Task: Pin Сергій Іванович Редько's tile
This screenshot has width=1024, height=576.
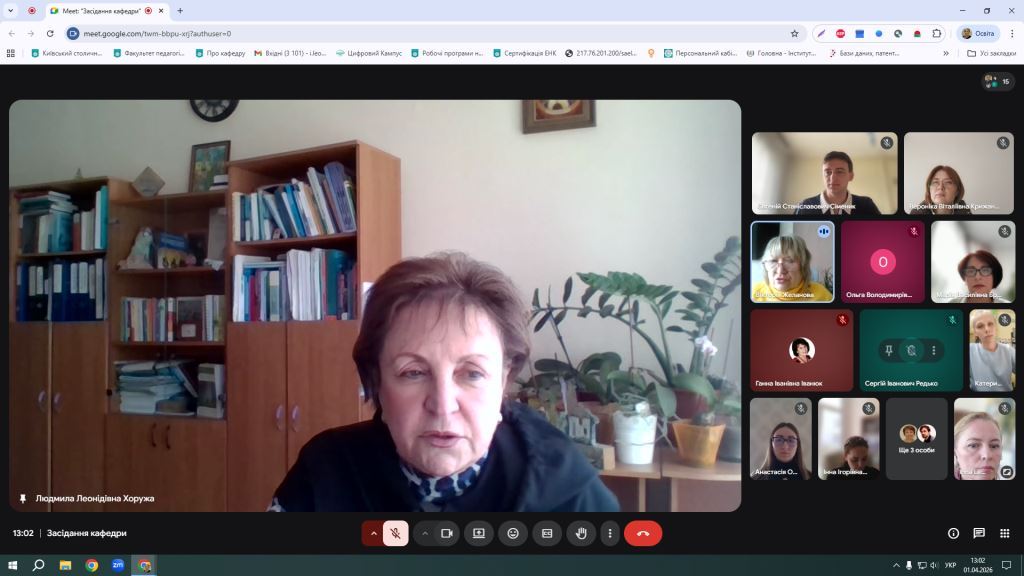Action: (x=887, y=350)
